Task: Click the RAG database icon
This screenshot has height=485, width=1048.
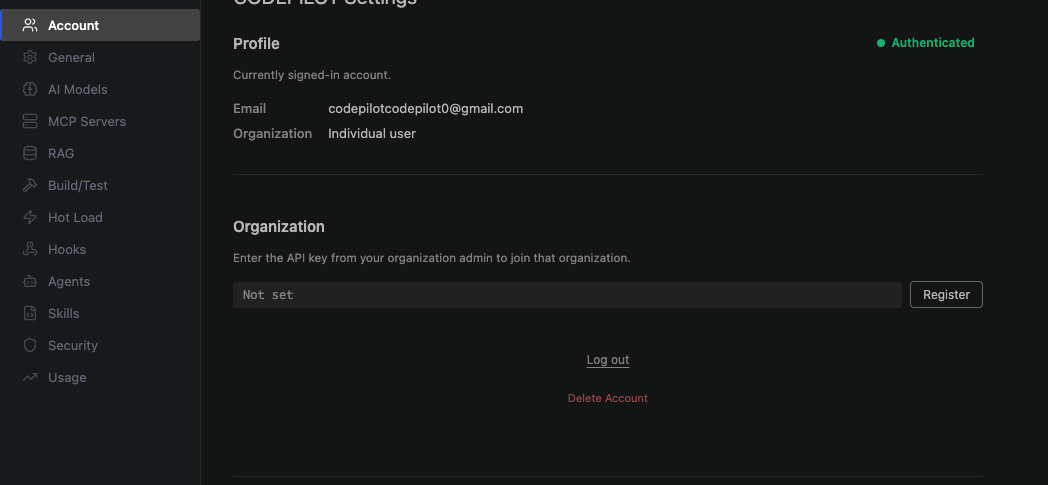Action: click(x=29, y=154)
